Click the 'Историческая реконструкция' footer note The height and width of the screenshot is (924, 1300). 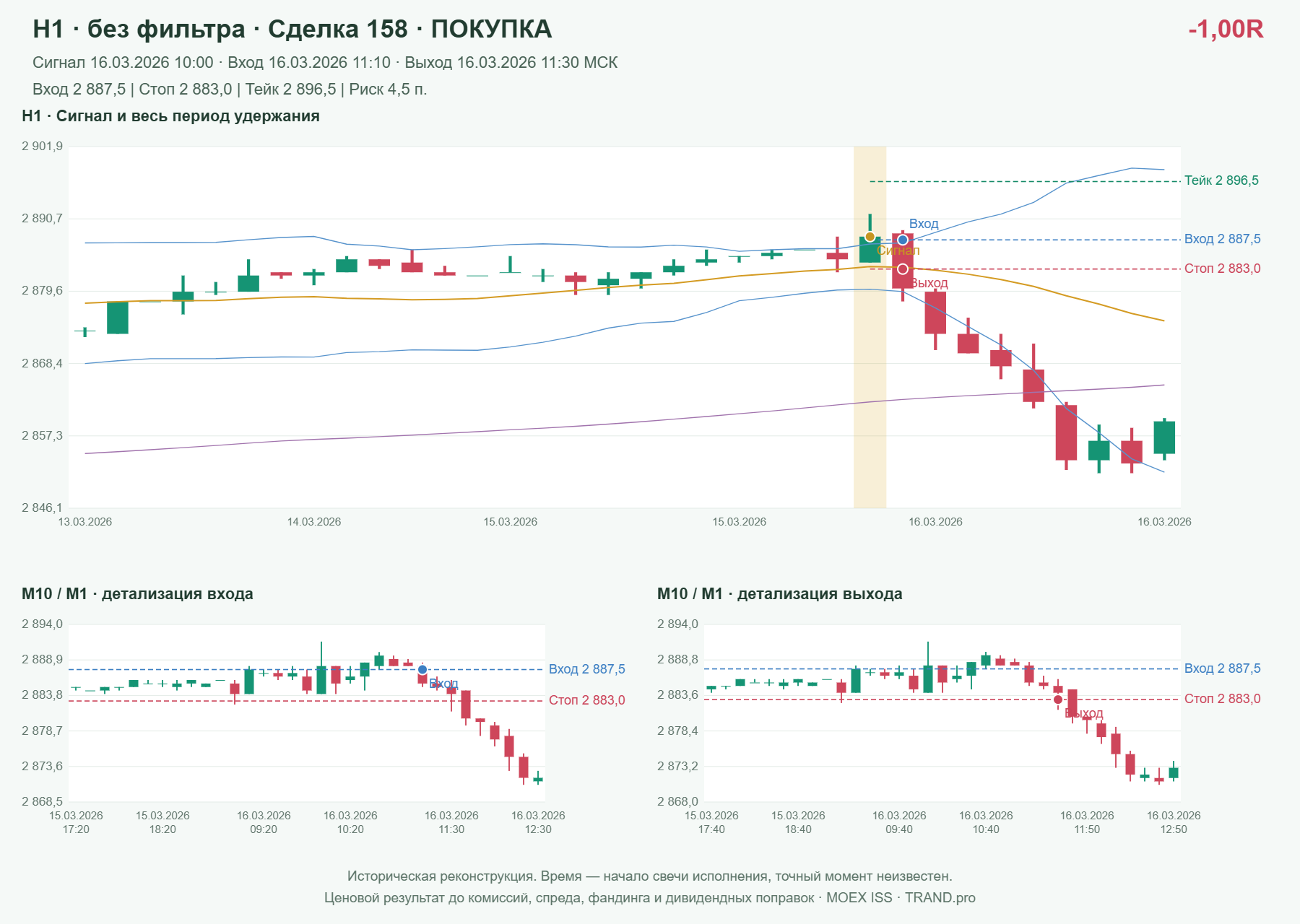[650, 876]
